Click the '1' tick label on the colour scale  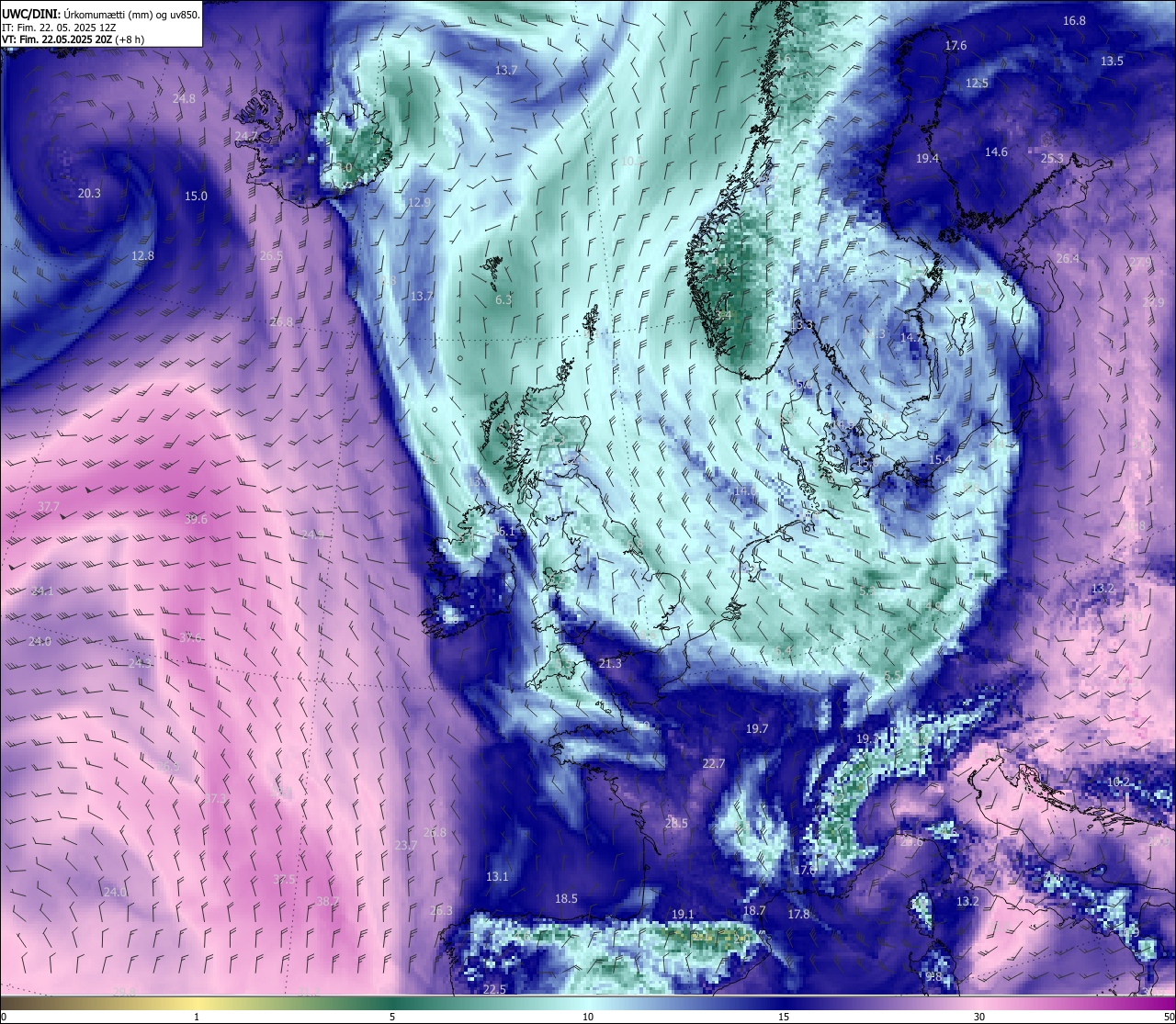[197, 1016]
